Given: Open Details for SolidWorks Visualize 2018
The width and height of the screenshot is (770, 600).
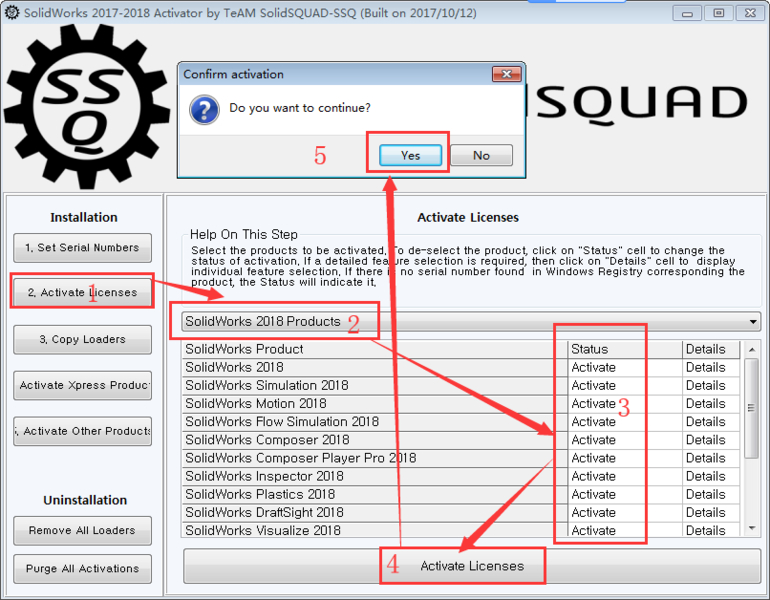Looking at the screenshot, I should pyautogui.click(x=711, y=530).
